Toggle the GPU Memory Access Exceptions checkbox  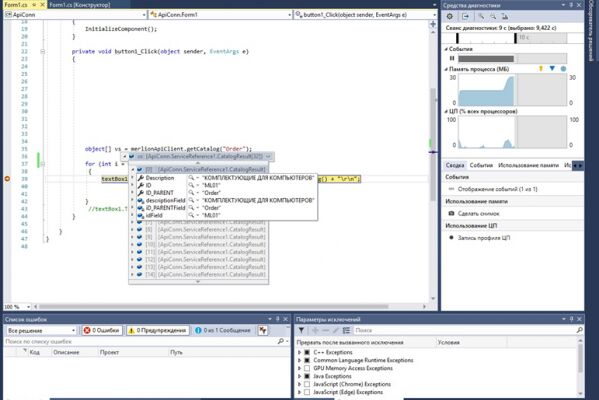coord(307,368)
